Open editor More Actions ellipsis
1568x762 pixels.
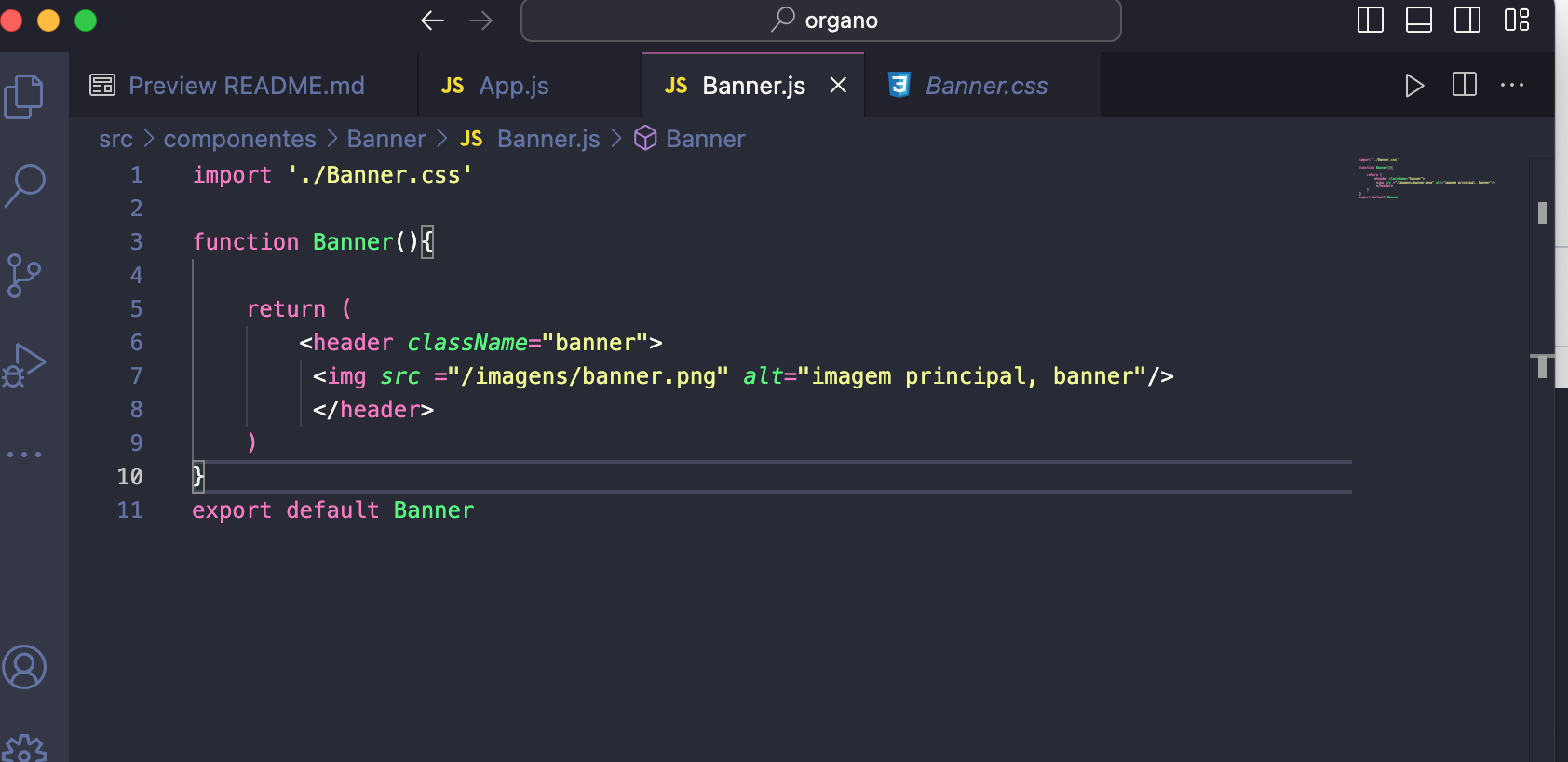1512,85
